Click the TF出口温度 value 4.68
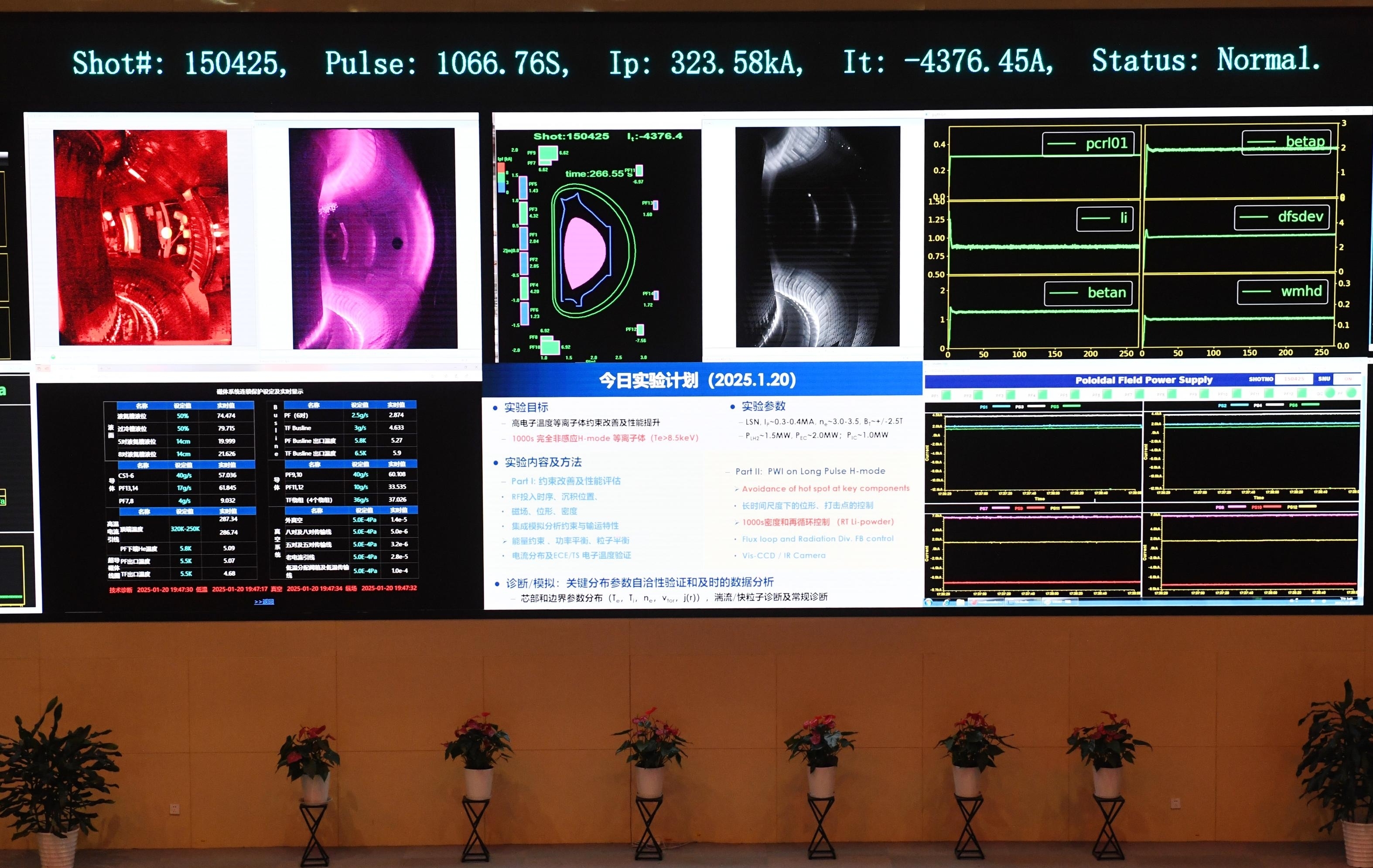Viewport: 1373px width, 868px height. 229,574
